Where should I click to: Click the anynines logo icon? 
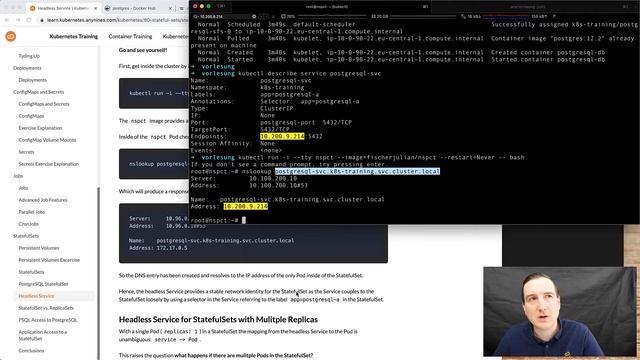tap(11, 36)
